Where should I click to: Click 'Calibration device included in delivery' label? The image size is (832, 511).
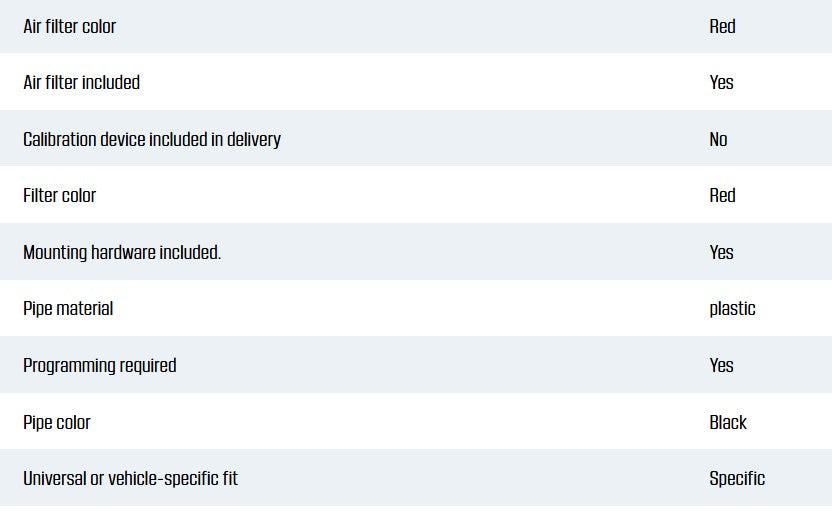(x=152, y=139)
